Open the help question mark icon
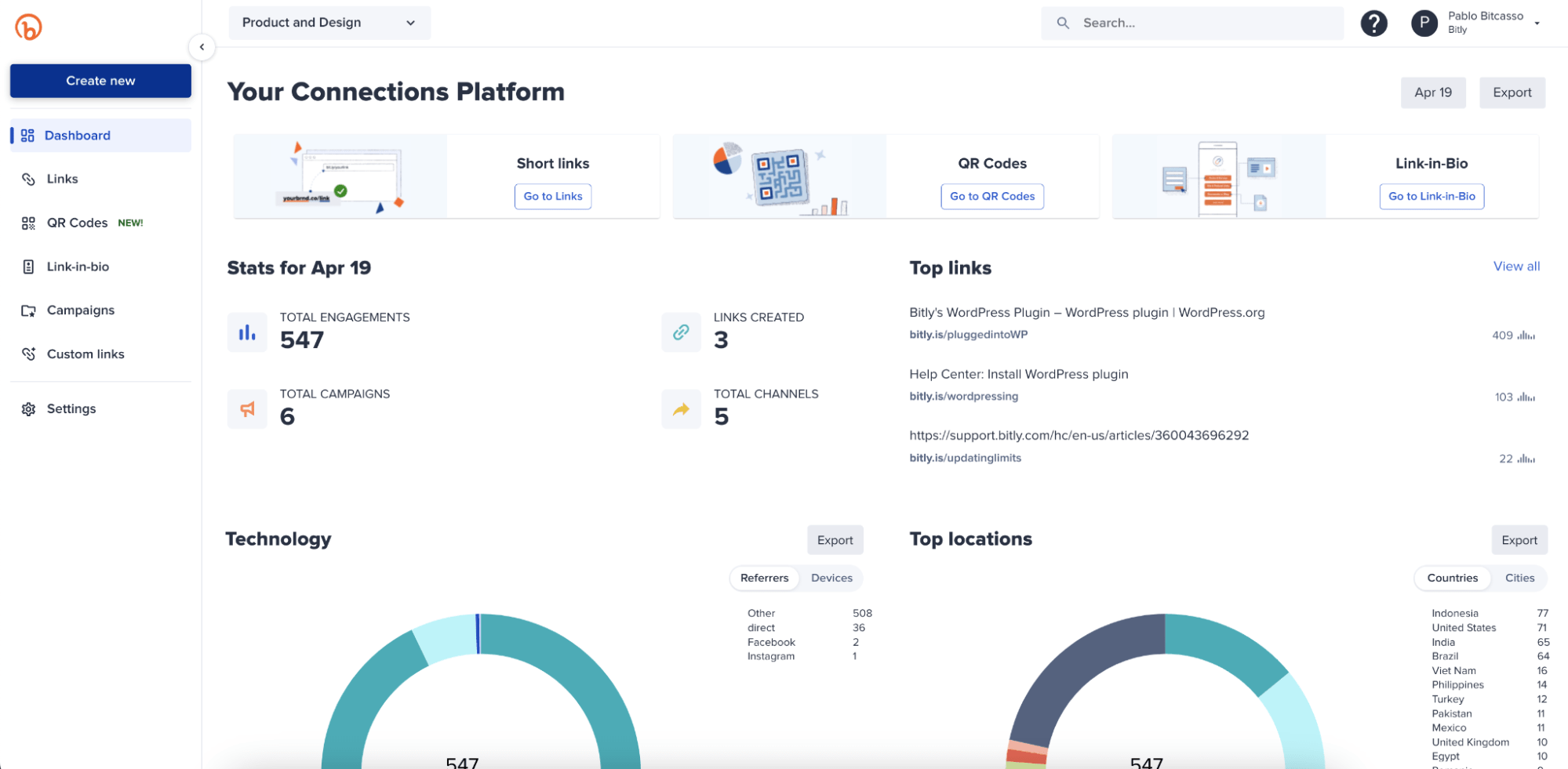The width and height of the screenshot is (1568, 769). [1373, 24]
